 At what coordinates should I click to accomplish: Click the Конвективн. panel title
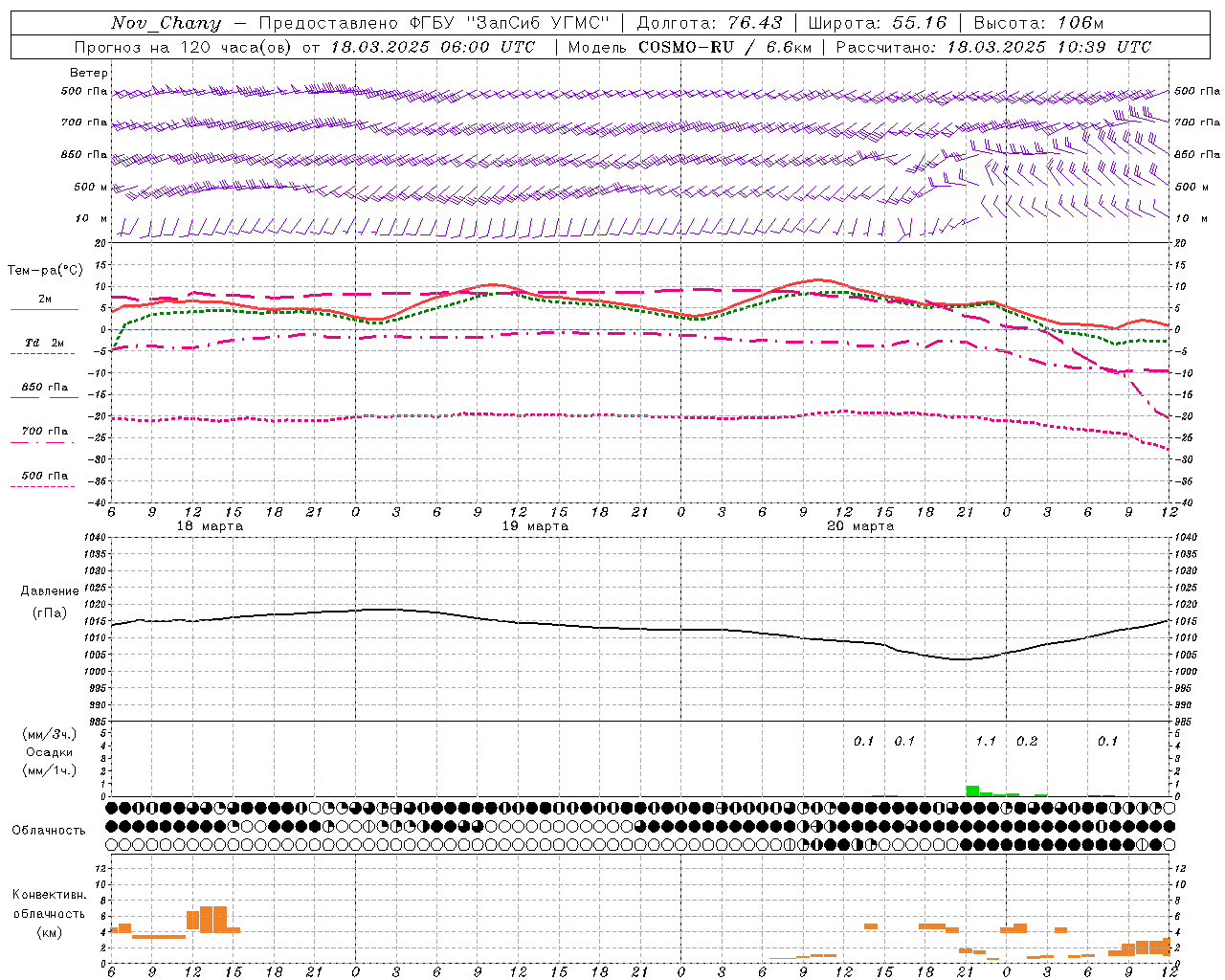coord(49,895)
